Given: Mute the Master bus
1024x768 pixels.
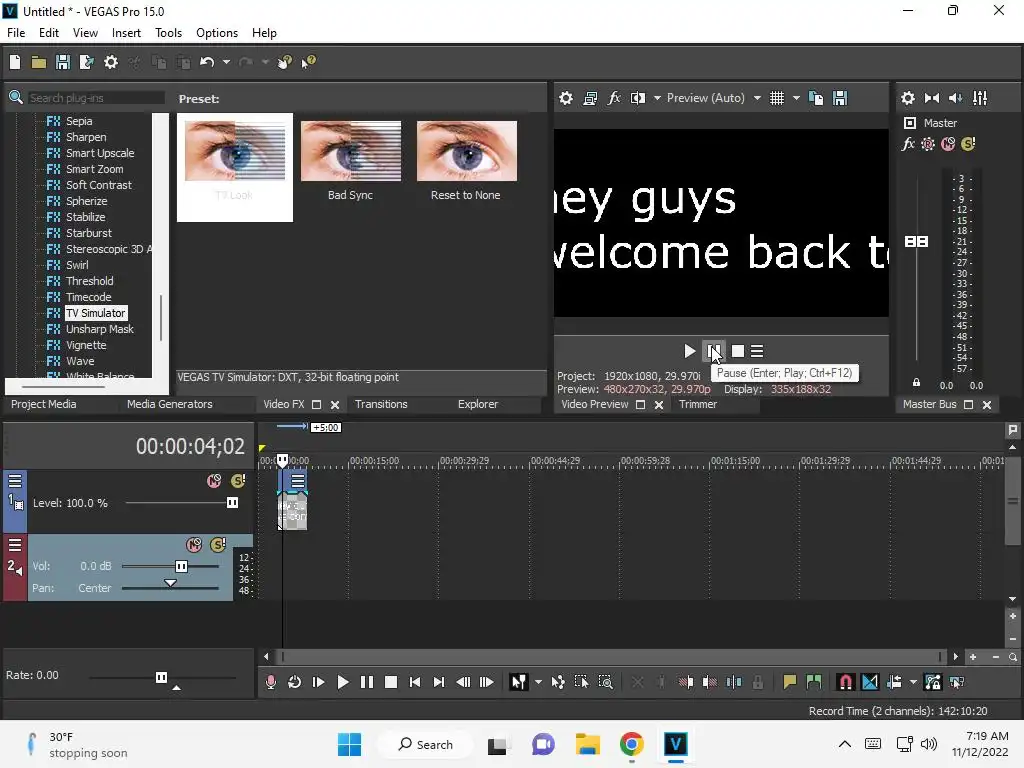Looking at the screenshot, I should click(x=948, y=144).
